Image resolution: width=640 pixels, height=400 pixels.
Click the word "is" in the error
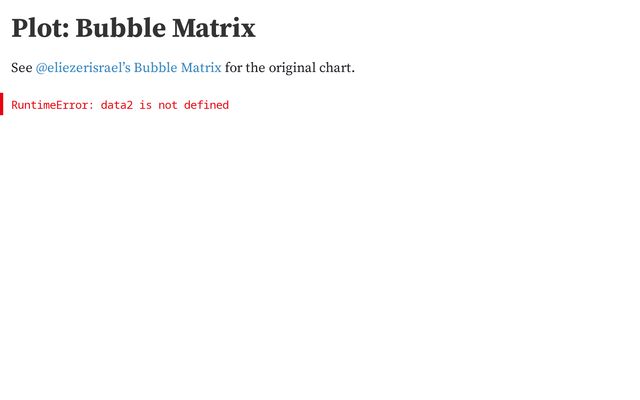[x=145, y=105]
